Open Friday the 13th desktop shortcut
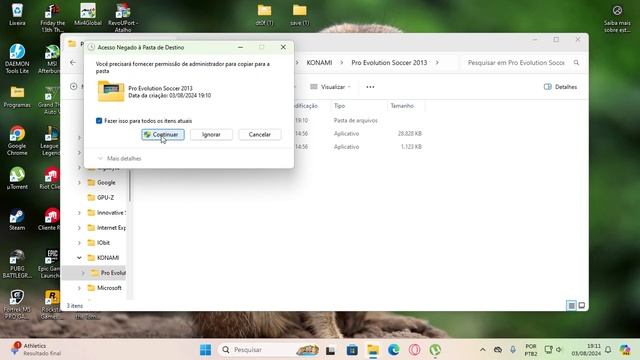 tap(53, 18)
